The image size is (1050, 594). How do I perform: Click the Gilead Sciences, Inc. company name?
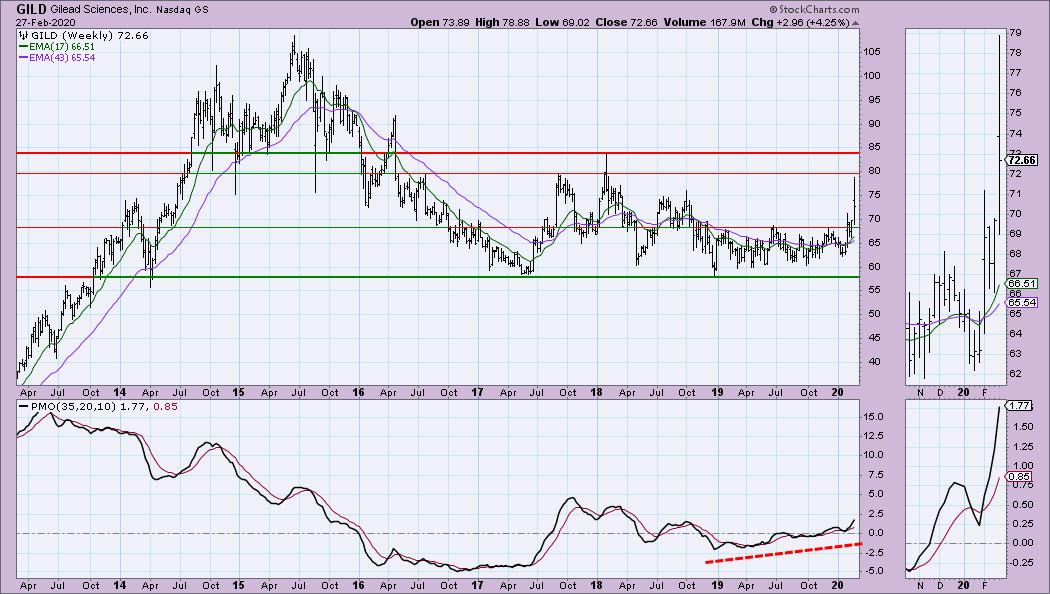coord(100,10)
